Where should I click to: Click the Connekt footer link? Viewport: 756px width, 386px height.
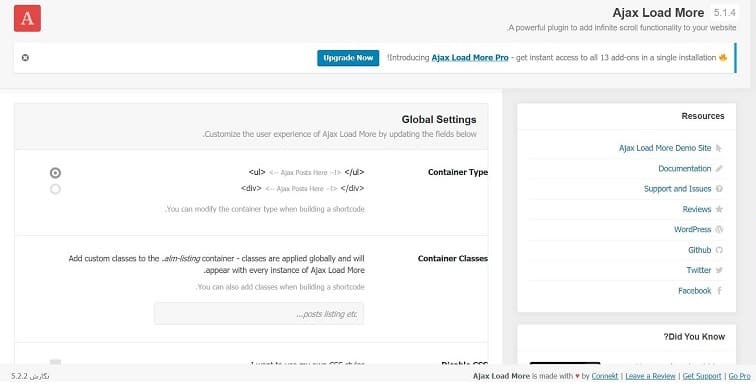click(x=605, y=376)
